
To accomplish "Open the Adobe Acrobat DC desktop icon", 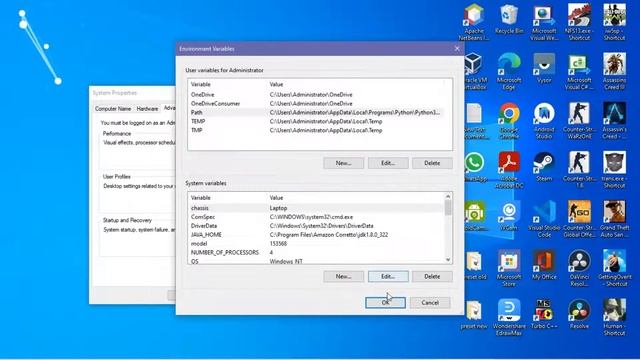I will coord(509,170).
